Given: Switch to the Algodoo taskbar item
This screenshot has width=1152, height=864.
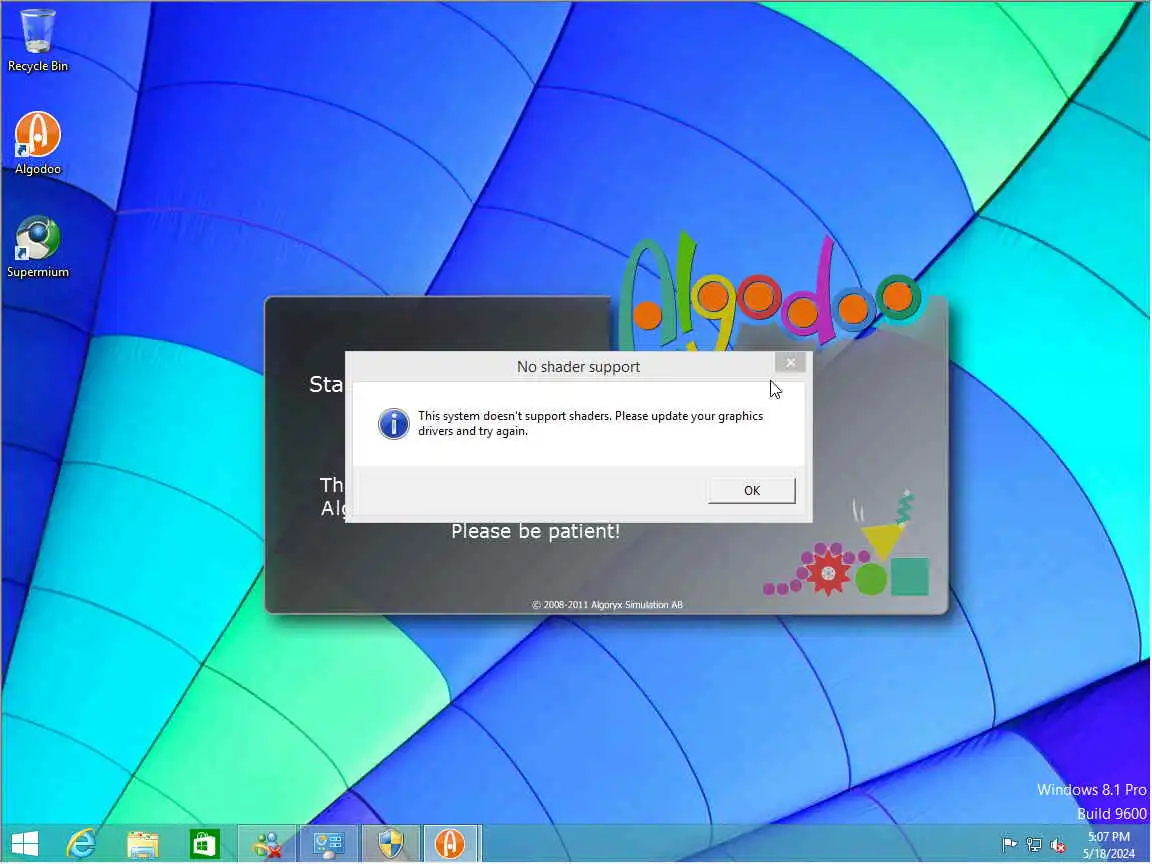Looking at the screenshot, I should (x=451, y=843).
